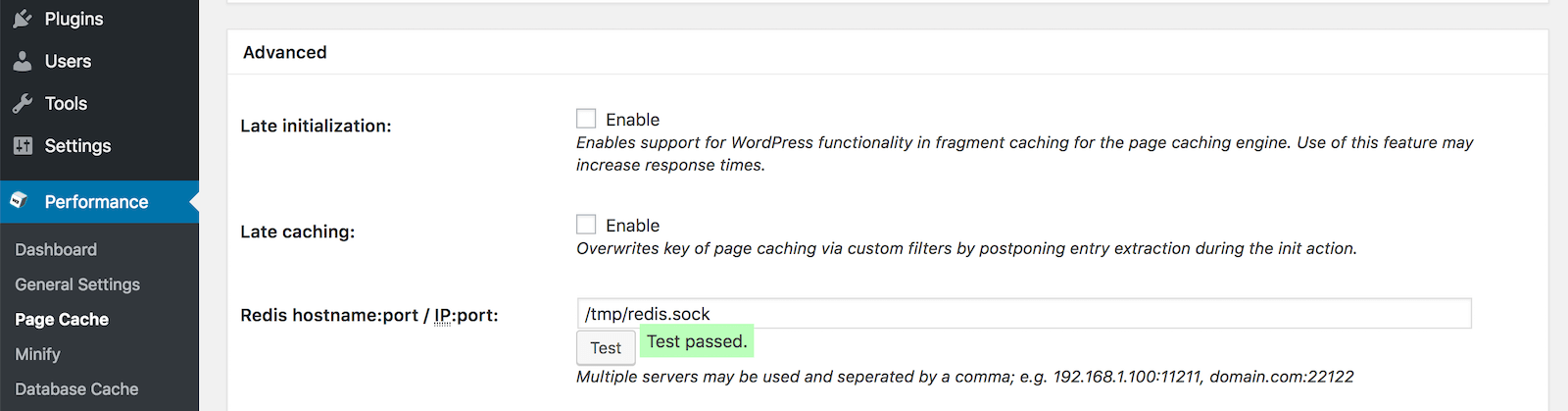Open the Settings menu label
This screenshot has height=411, width=1568.
tap(77, 145)
